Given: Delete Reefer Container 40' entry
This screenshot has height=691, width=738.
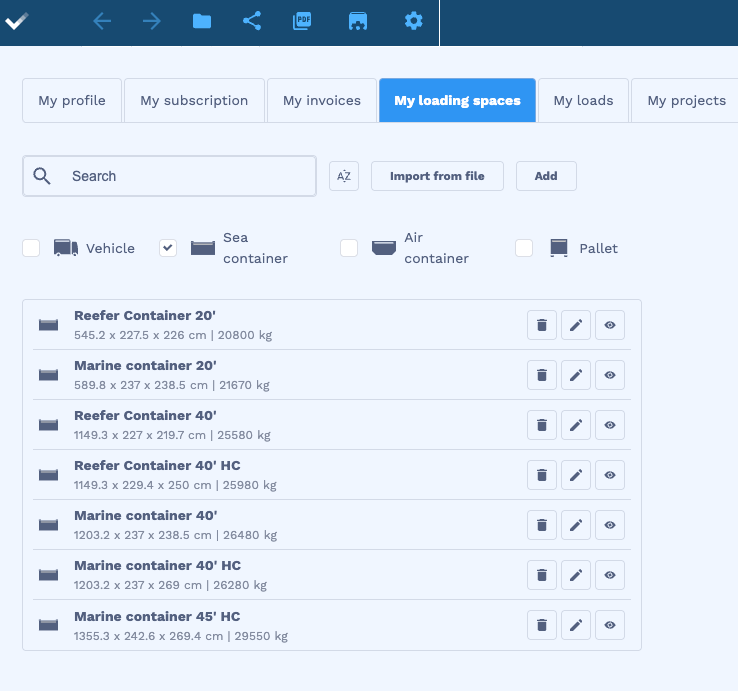Looking at the screenshot, I should [x=542, y=425].
